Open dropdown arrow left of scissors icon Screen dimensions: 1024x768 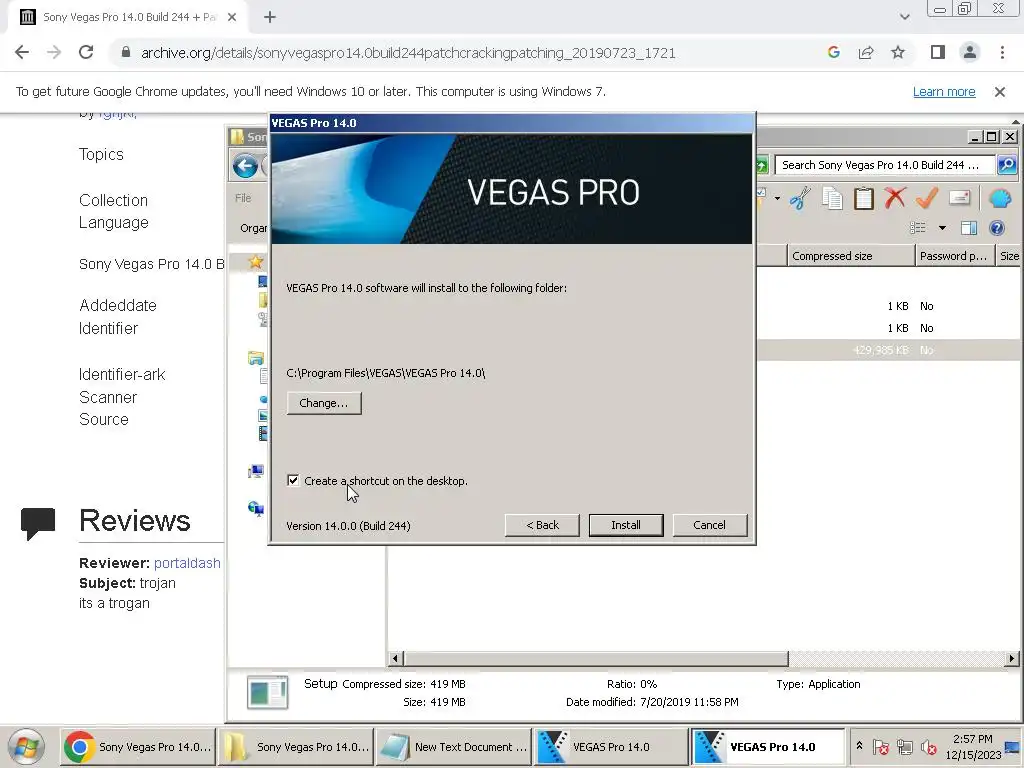pos(777,198)
